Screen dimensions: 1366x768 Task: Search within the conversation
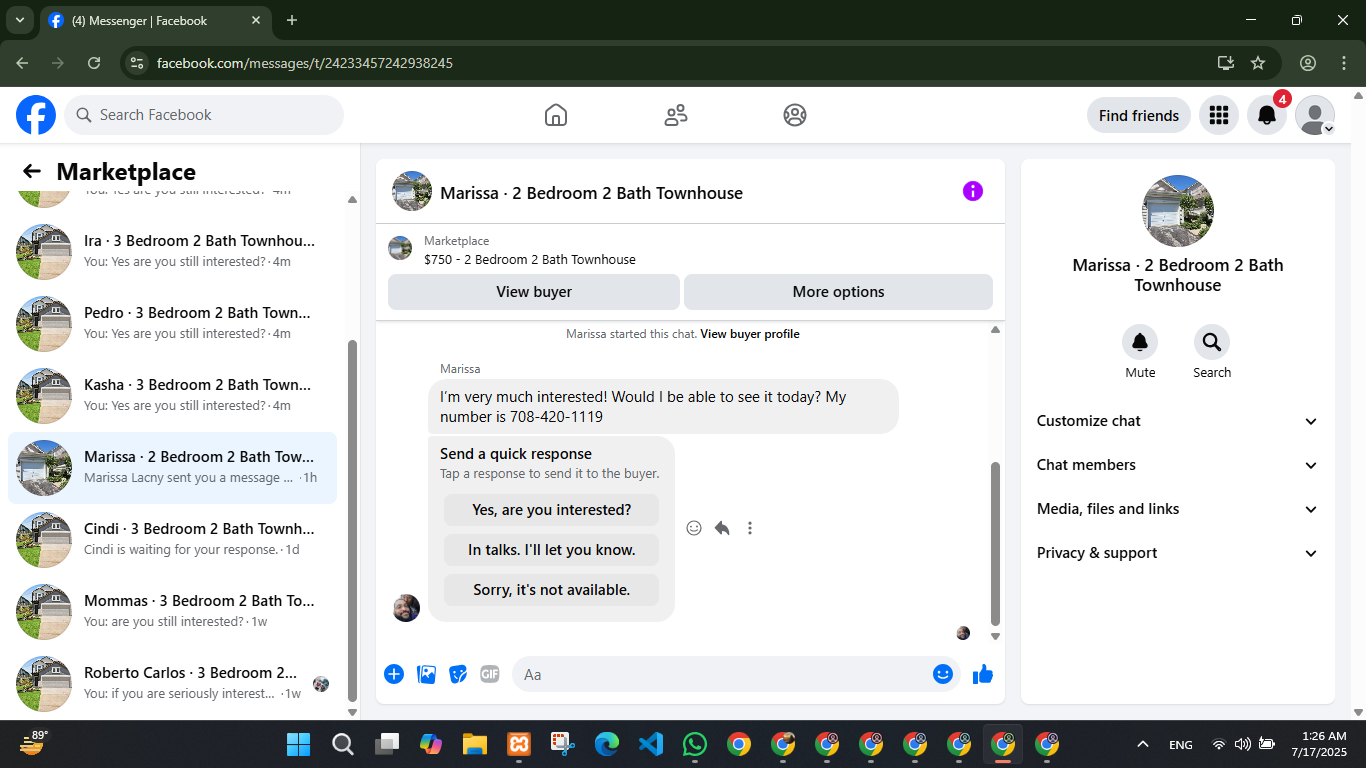(x=1212, y=343)
